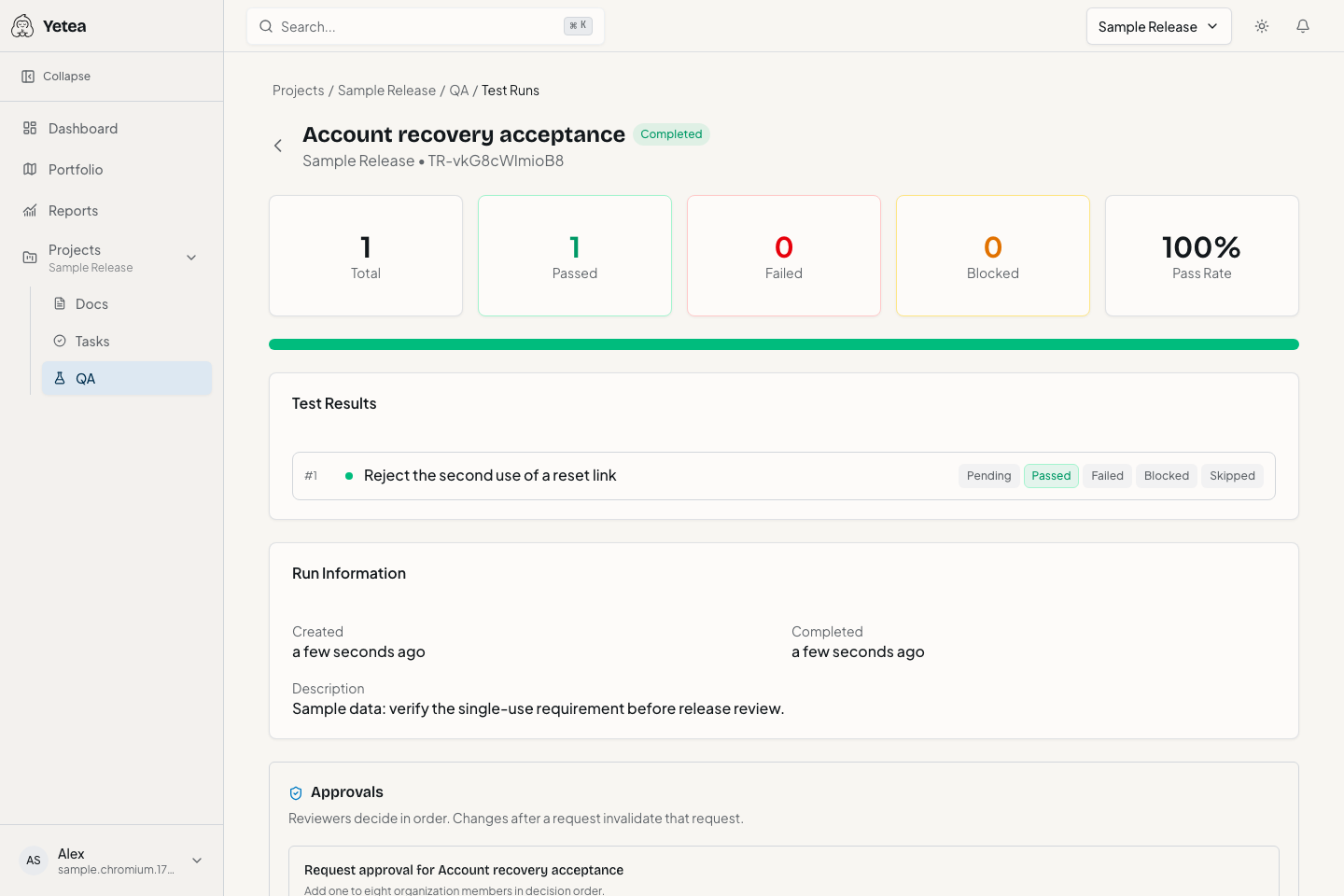Click 'Request approval for Account recovery acceptance'
This screenshot has width=1344, height=896.
point(464,870)
